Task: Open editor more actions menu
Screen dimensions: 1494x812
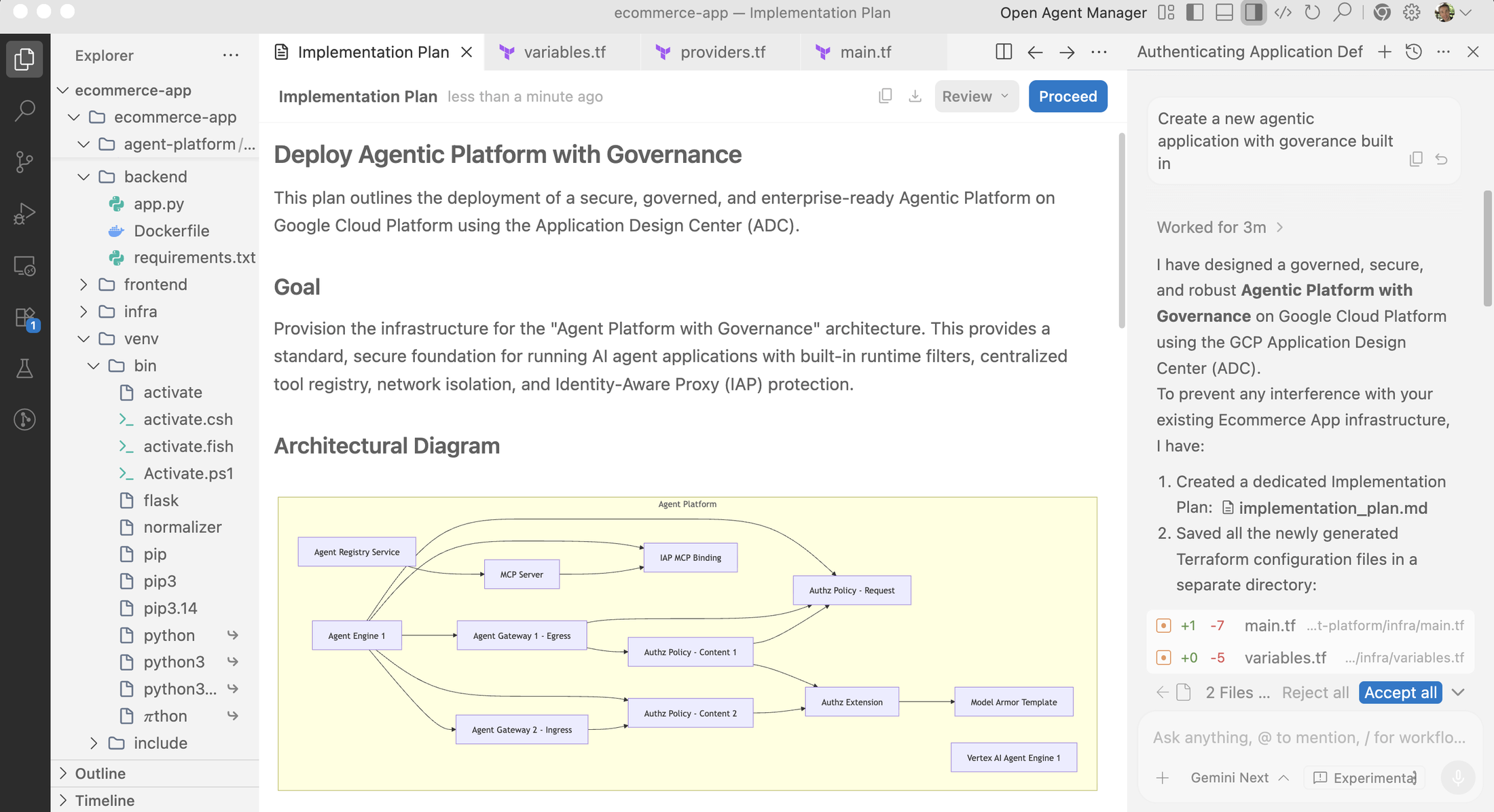Action: pyautogui.click(x=1099, y=52)
